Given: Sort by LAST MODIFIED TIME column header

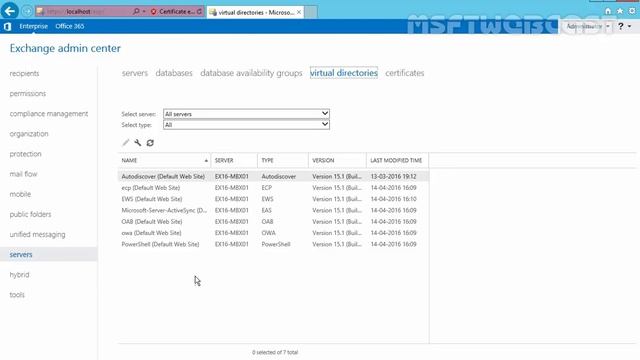Looking at the screenshot, I should [x=397, y=160].
